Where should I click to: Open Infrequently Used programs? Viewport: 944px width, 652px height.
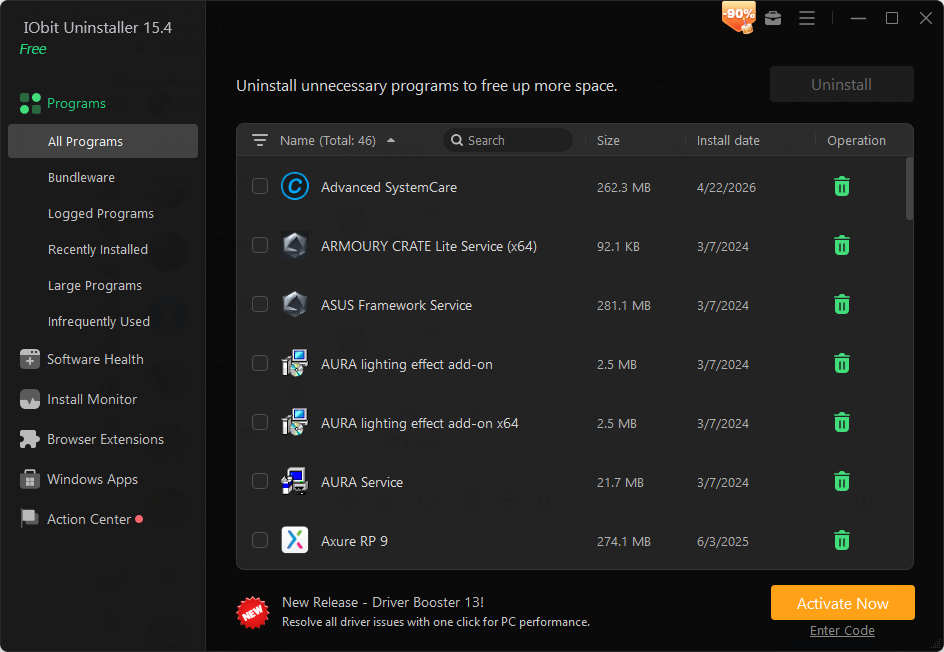tap(99, 321)
